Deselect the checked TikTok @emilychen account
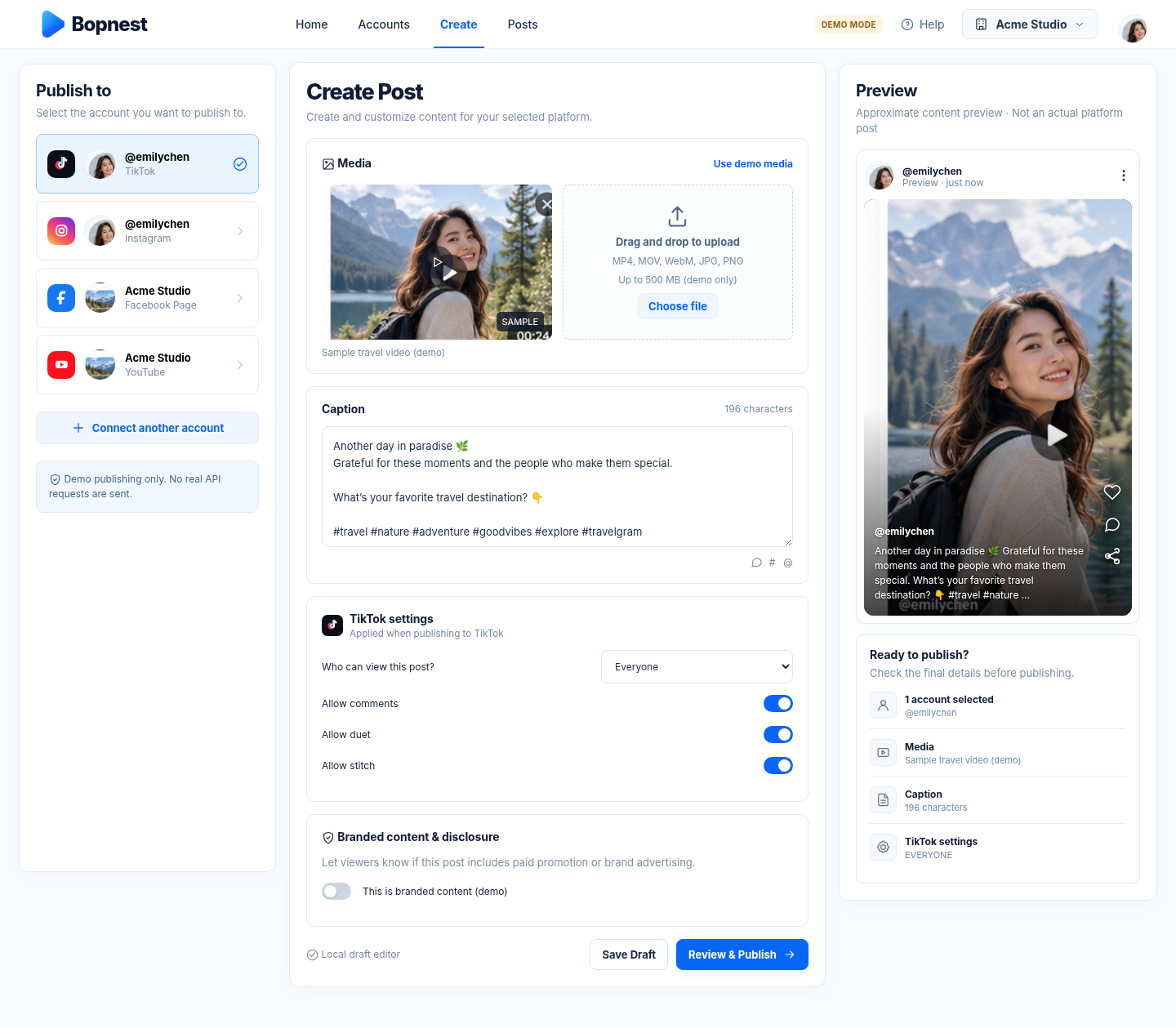Image resolution: width=1176 pixels, height=1028 pixels. point(240,164)
